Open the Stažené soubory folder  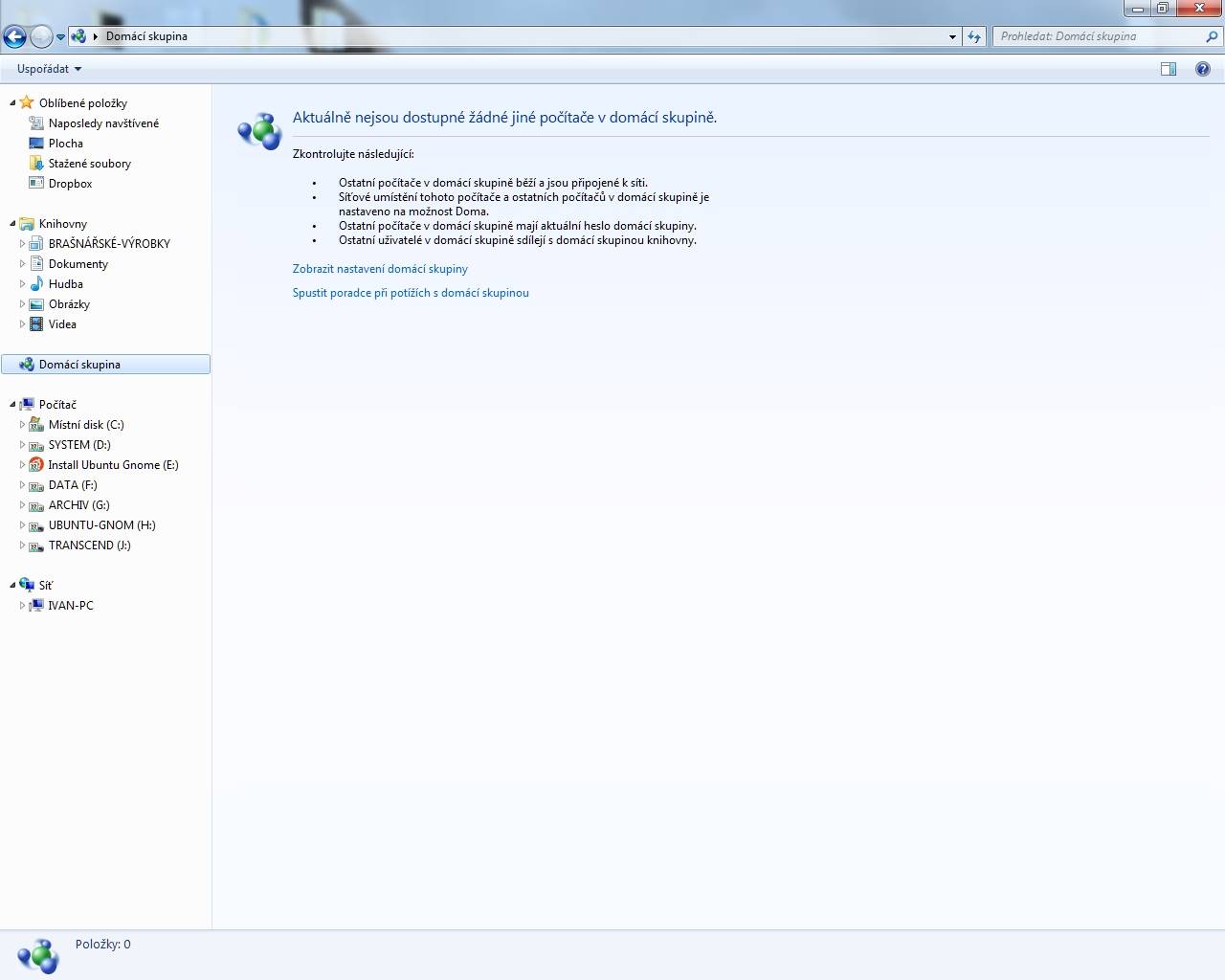pyautogui.click(x=89, y=163)
